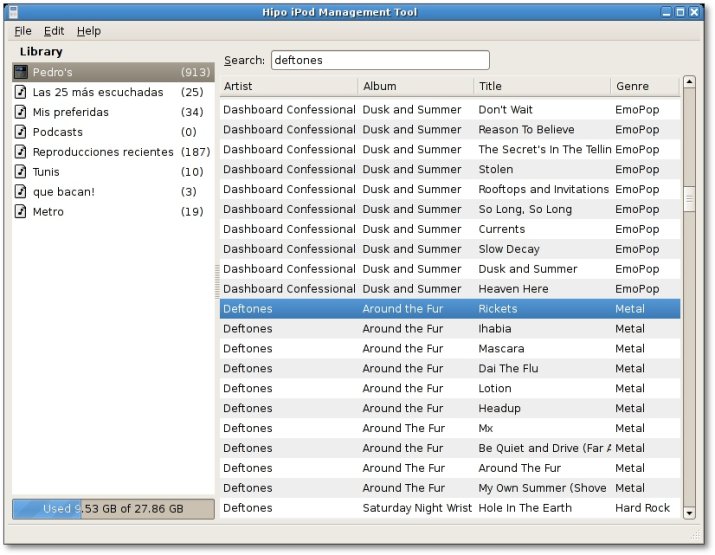The width and height of the screenshot is (715, 555).
Task: Select the que bacan! playlist
Action: point(113,192)
